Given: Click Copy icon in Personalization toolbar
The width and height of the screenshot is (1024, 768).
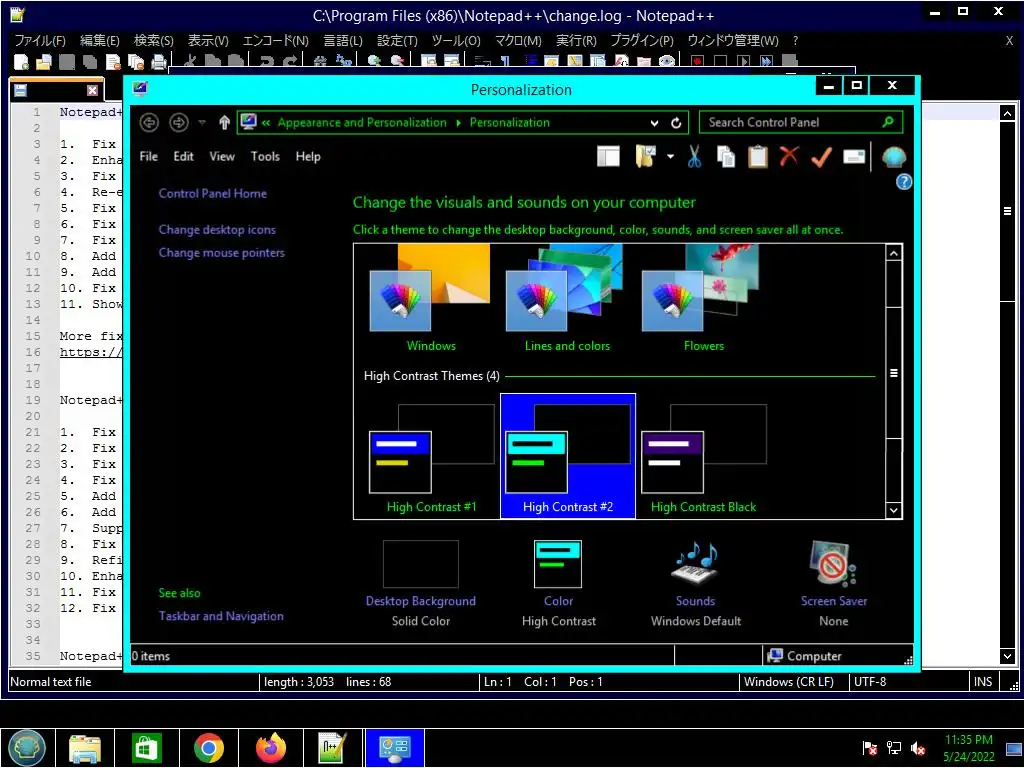Looking at the screenshot, I should pos(726,157).
